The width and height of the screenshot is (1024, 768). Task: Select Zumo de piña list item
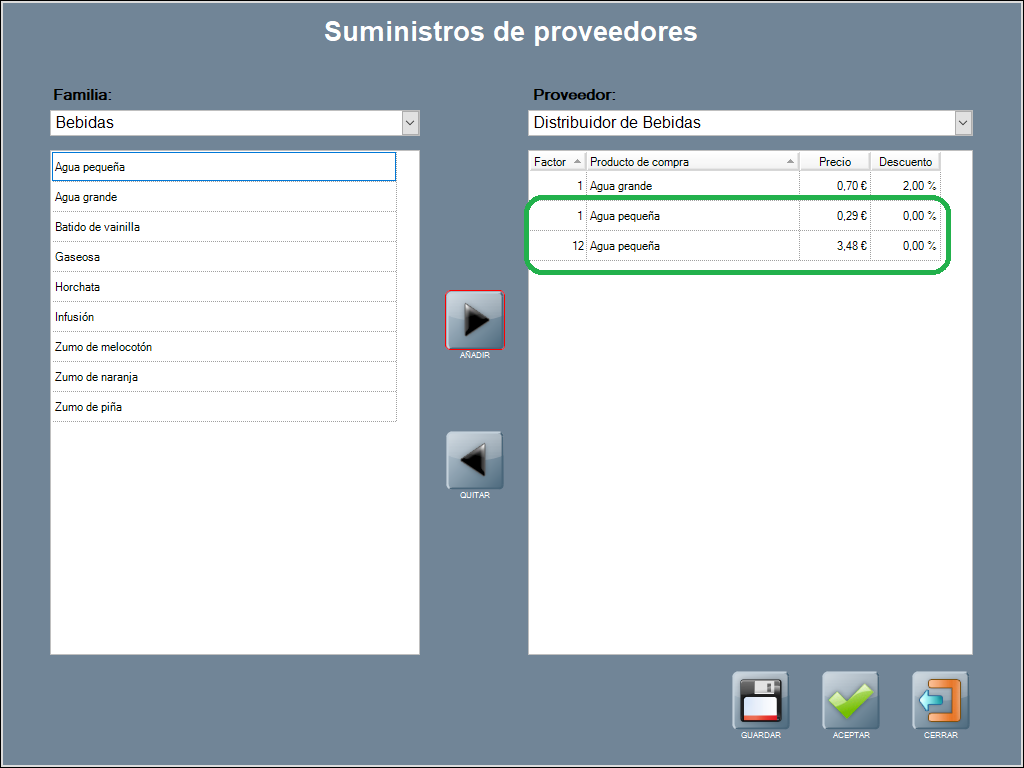pyautogui.click(x=224, y=407)
